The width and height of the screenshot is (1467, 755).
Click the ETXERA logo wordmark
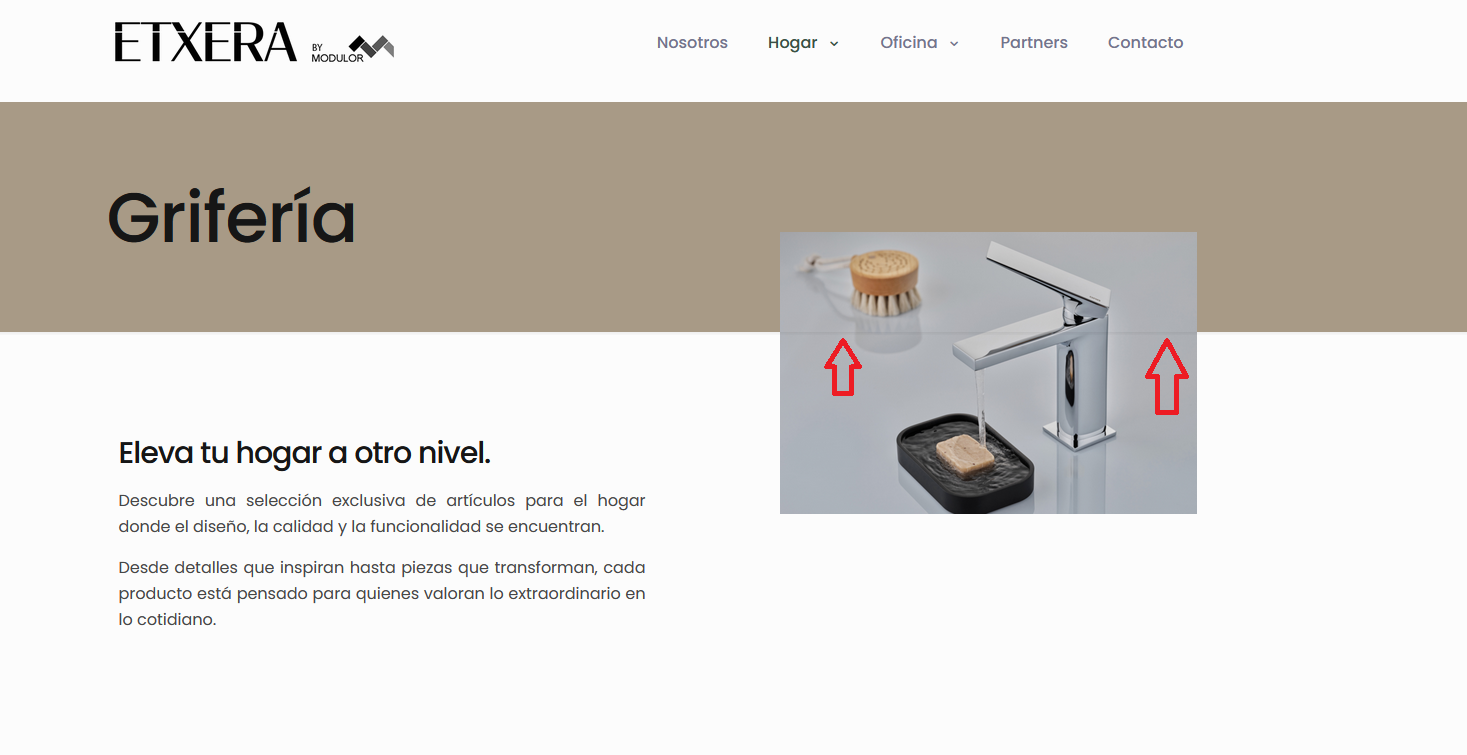(x=206, y=42)
